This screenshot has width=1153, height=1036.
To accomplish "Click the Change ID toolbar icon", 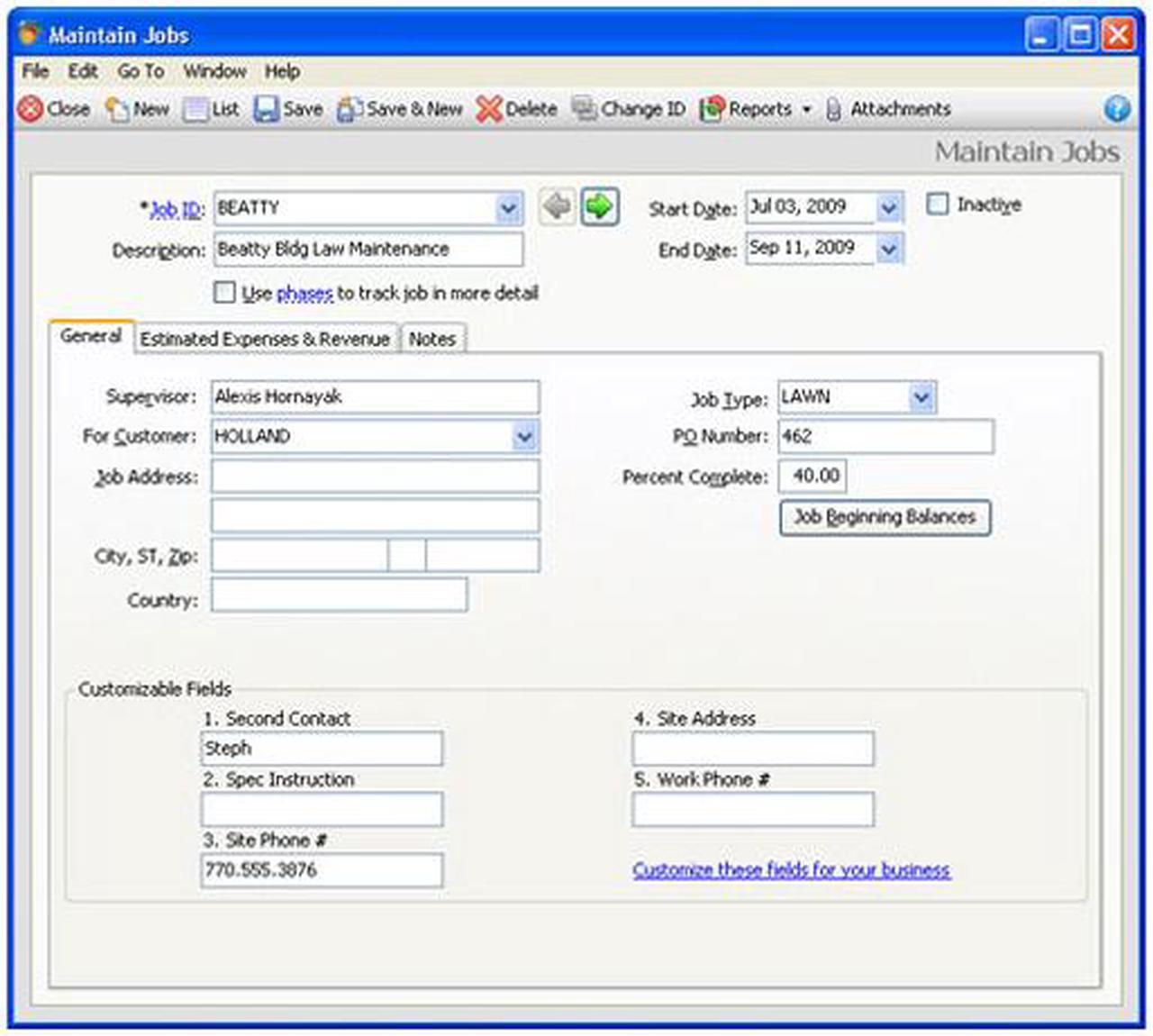I will 585,109.
